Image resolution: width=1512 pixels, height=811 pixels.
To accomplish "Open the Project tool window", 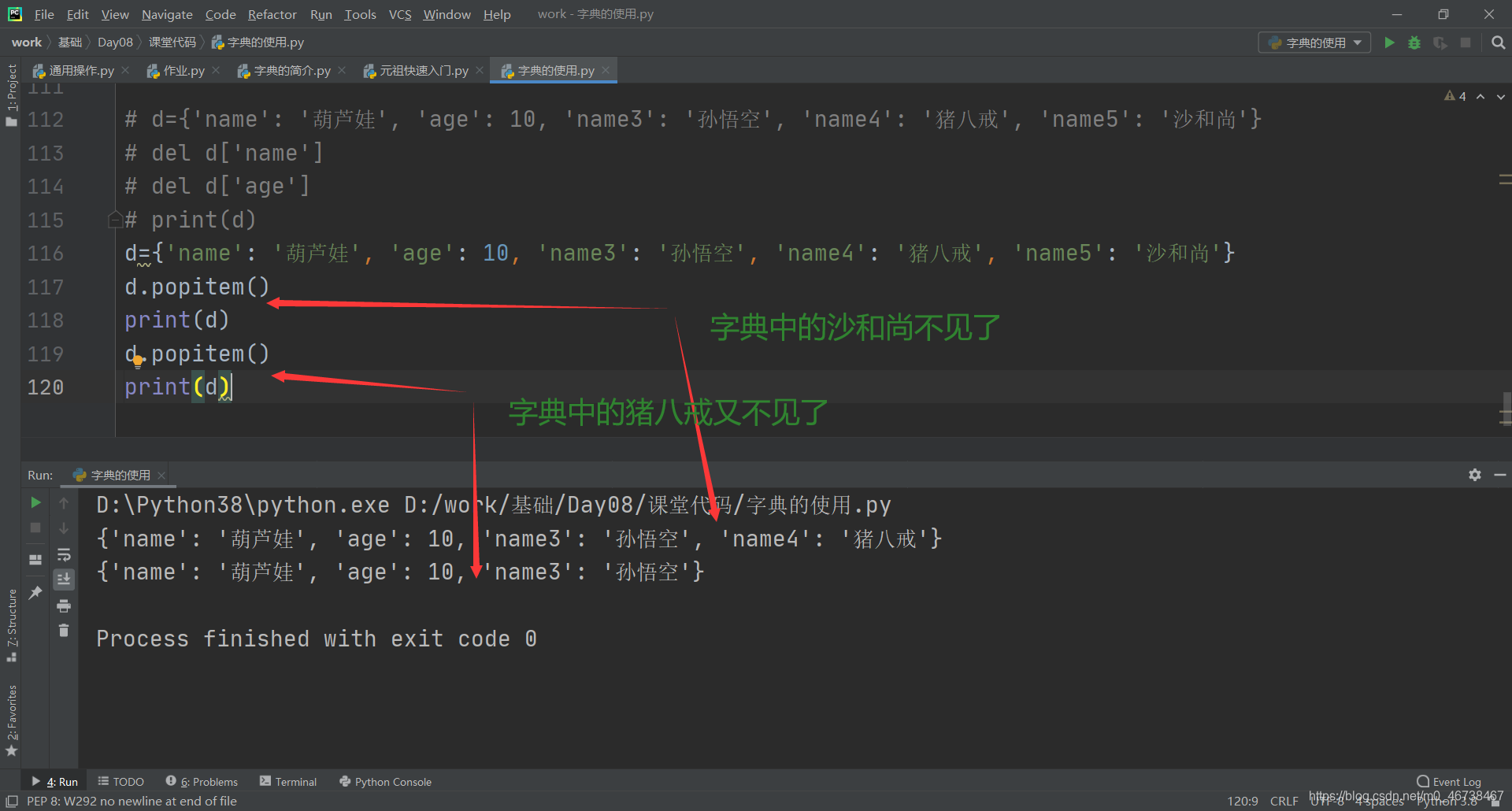I will coord(11,94).
